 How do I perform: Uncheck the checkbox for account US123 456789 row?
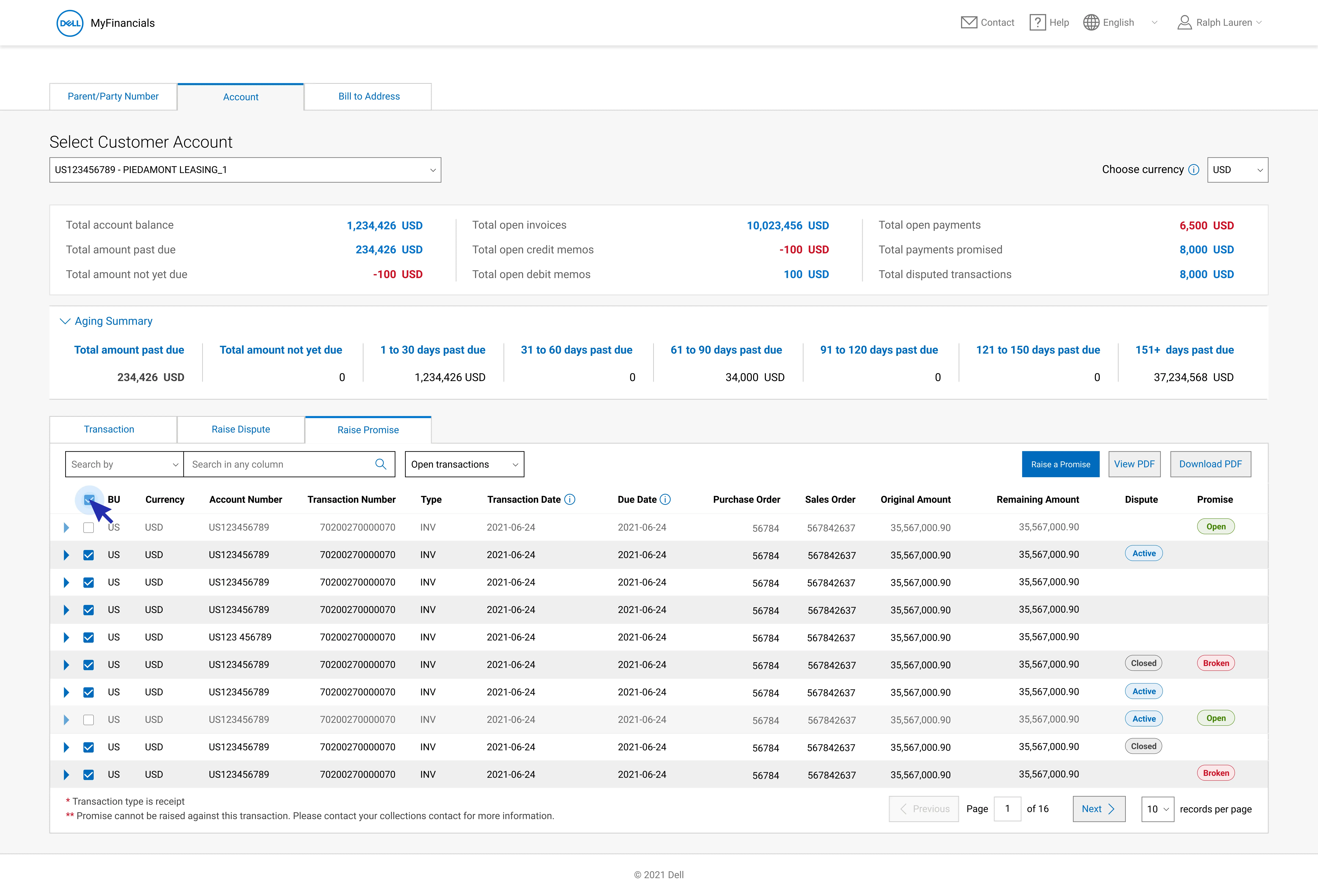[x=89, y=637]
